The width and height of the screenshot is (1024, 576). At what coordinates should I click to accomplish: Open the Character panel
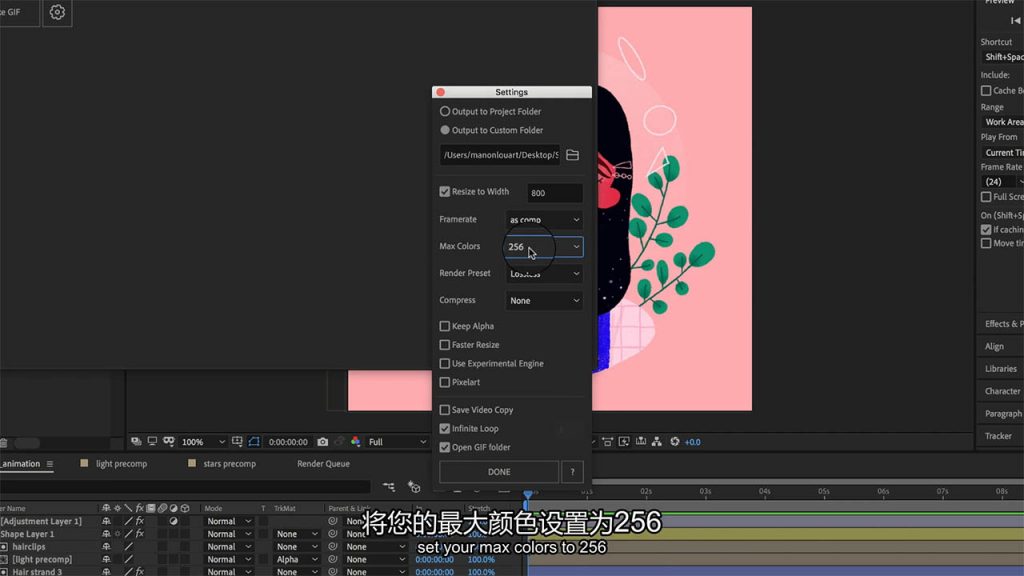pos(1002,391)
